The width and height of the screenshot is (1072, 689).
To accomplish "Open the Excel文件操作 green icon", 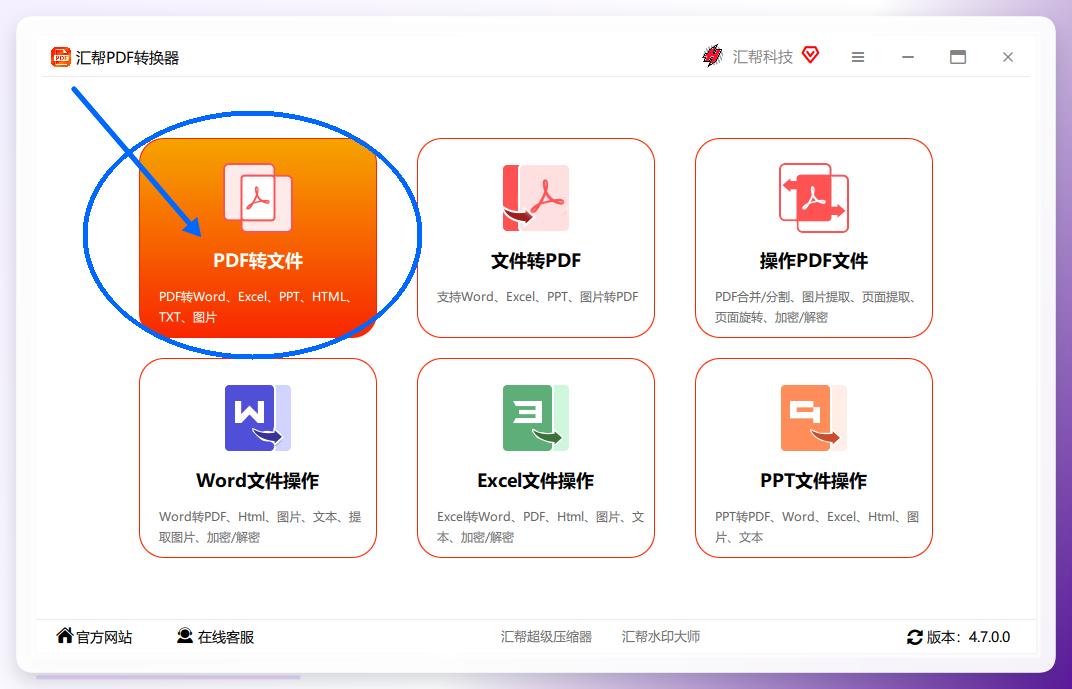I will (536, 418).
